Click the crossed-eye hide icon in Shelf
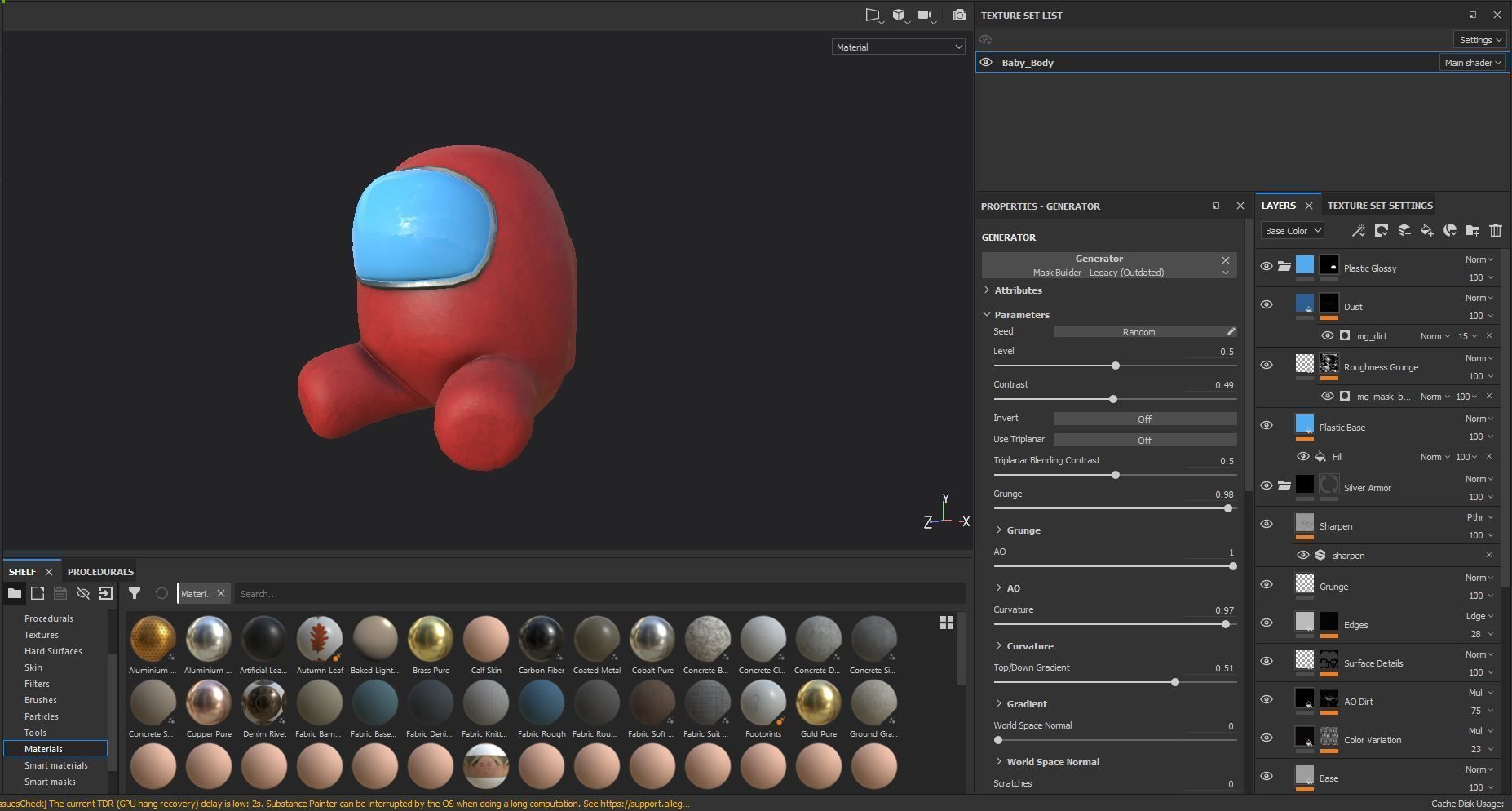This screenshot has width=1512, height=811. coord(83,593)
